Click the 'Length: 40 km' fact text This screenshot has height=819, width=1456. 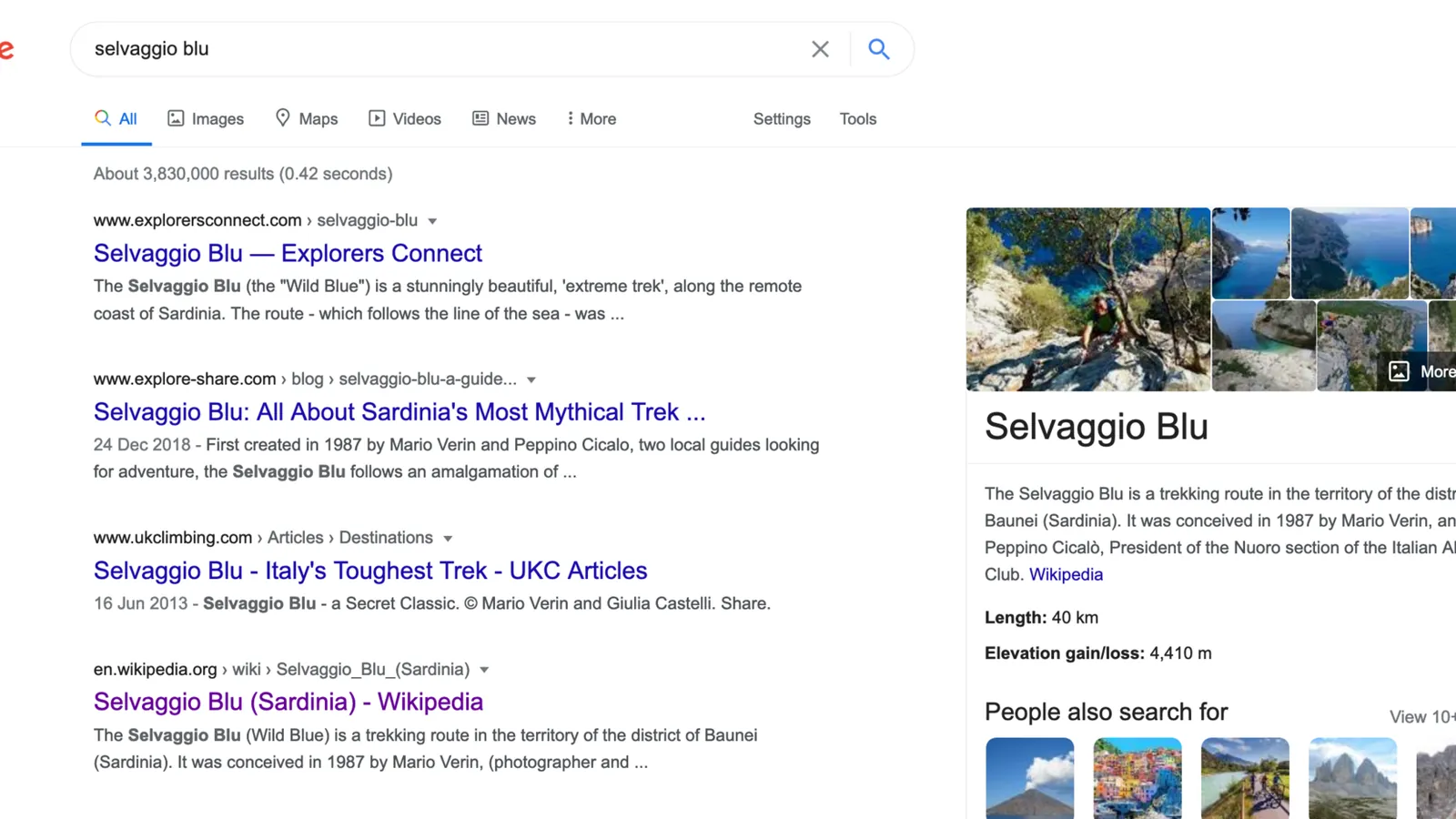1041,618
